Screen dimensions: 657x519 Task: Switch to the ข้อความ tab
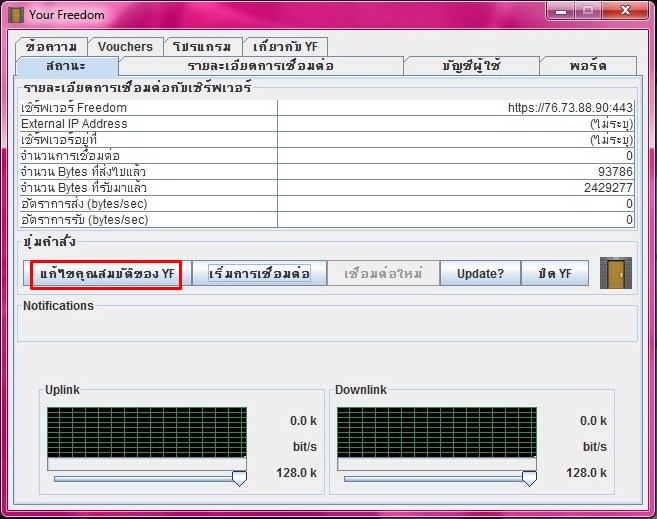pyautogui.click(x=51, y=46)
